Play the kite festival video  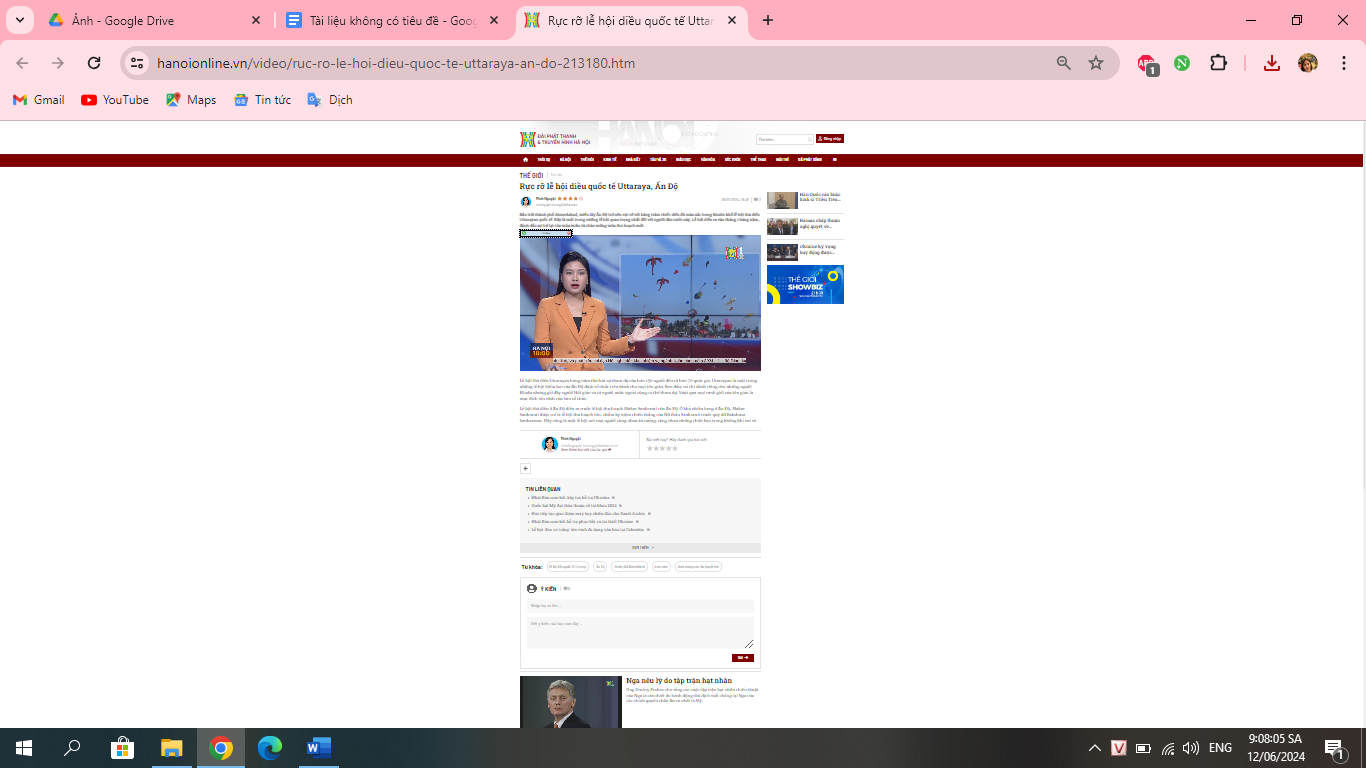(640, 303)
